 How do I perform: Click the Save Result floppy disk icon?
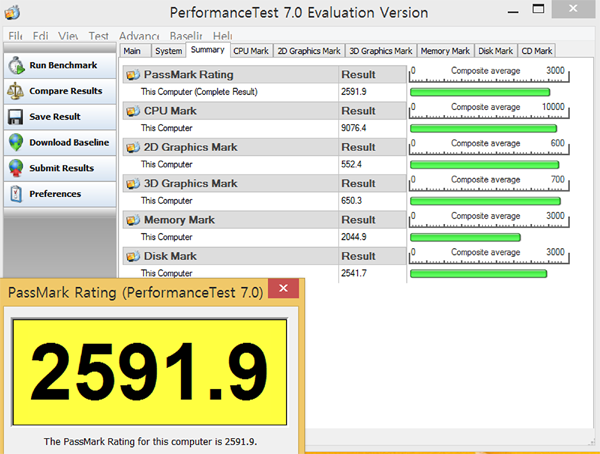tap(15, 117)
